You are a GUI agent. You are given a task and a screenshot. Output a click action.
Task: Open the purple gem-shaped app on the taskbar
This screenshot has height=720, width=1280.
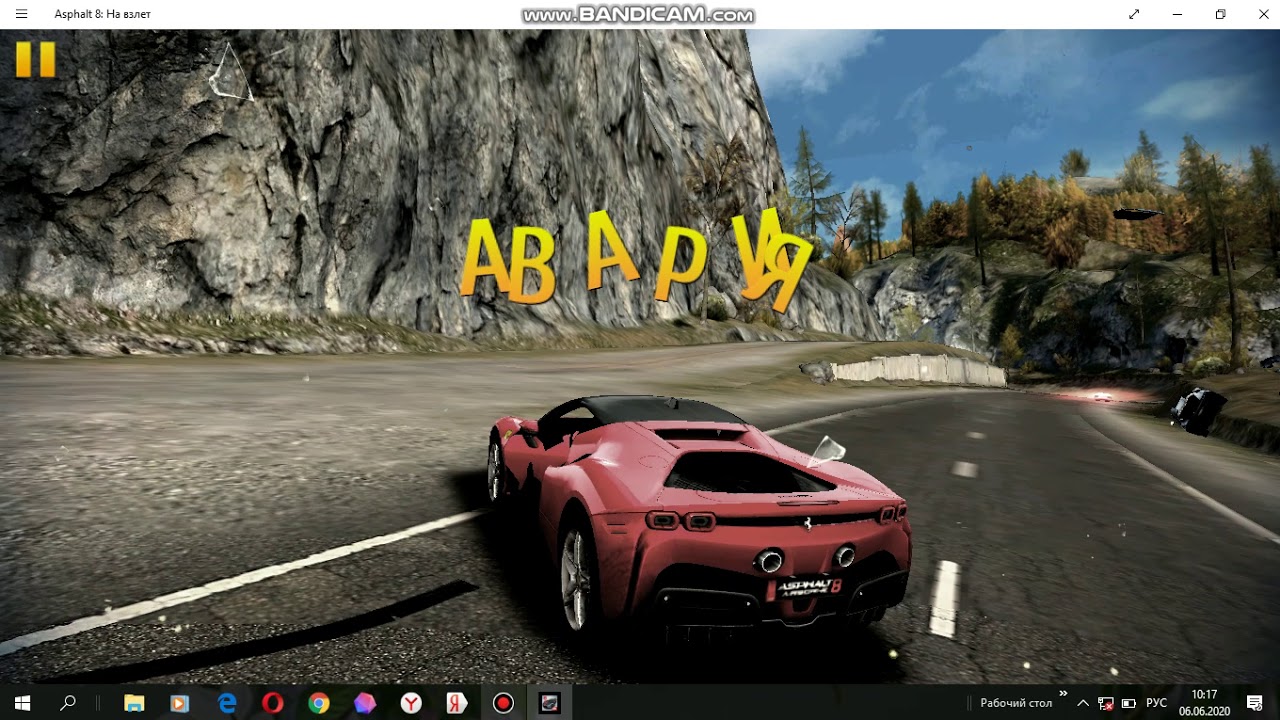[x=365, y=703]
